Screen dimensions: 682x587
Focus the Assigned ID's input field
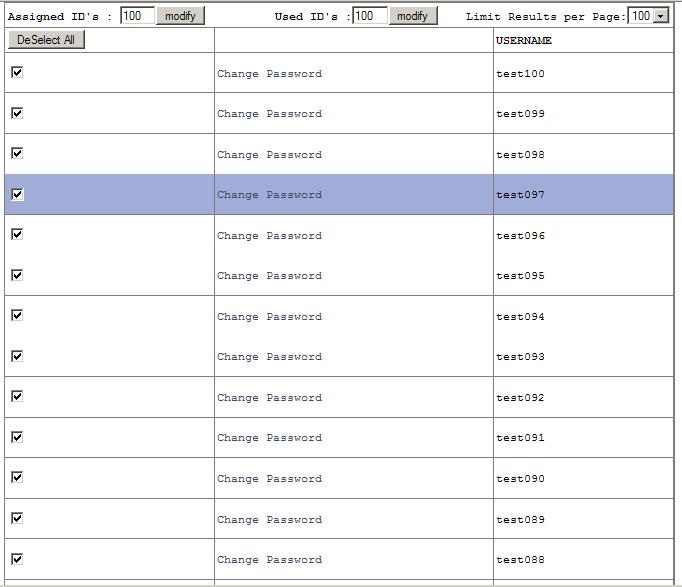[137, 16]
